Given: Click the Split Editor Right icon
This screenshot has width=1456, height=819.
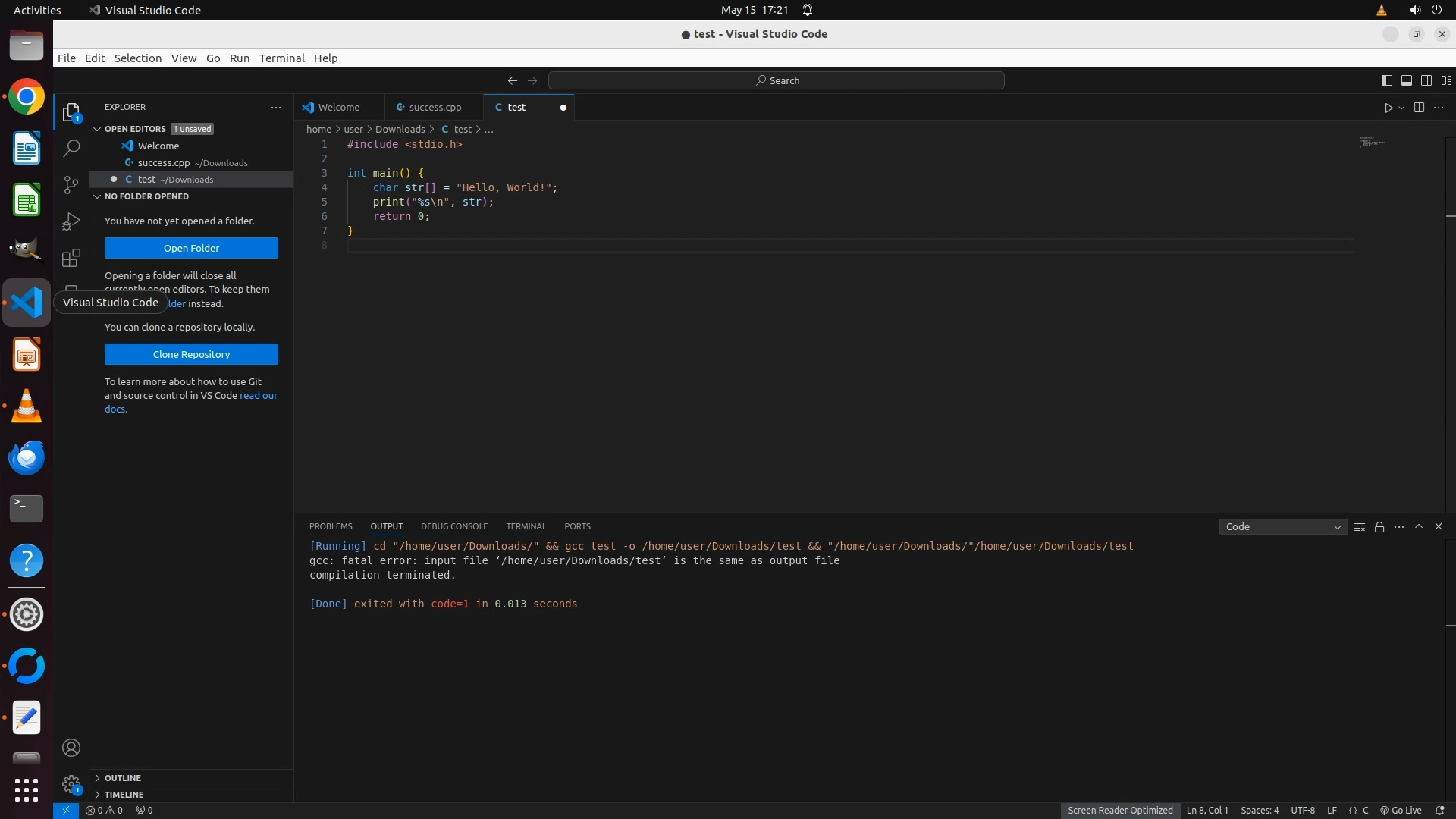Looking at the screenshot, I should (x=1419, y=108).
